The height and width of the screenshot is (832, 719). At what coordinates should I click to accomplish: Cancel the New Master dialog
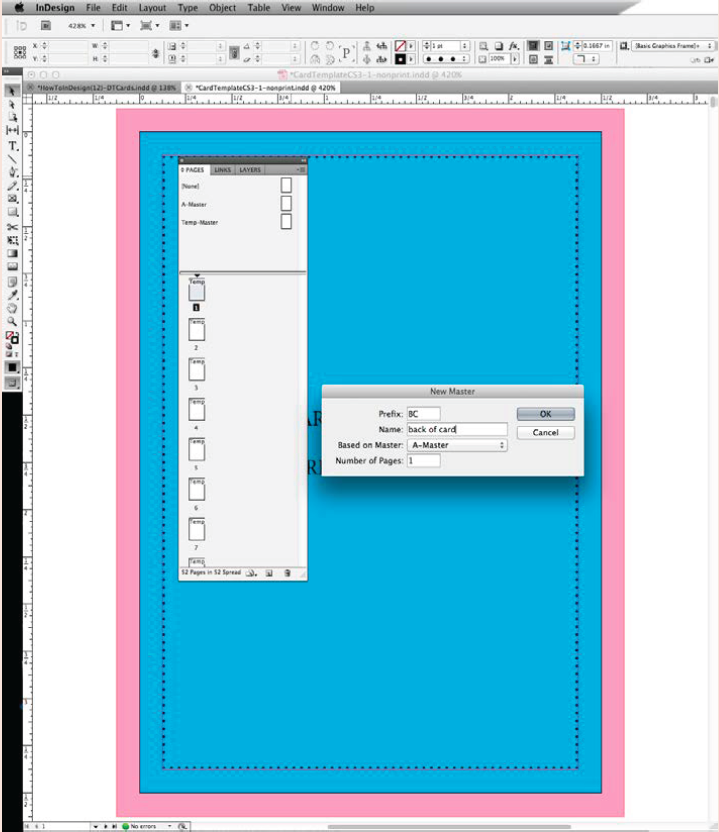click(x=545, y=432)
